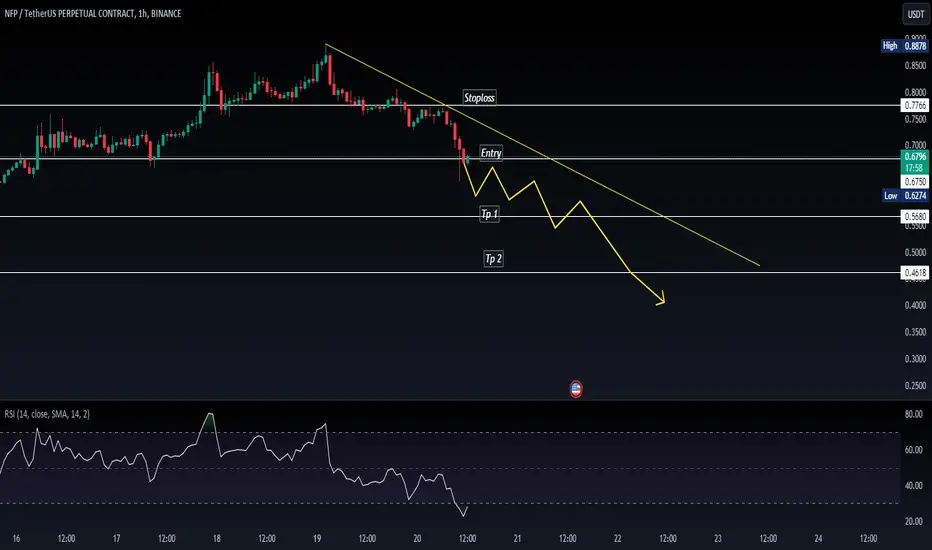The image size is (932, 550).
Task: Click the 0.3000 price scale value
Action: [915, 359]
